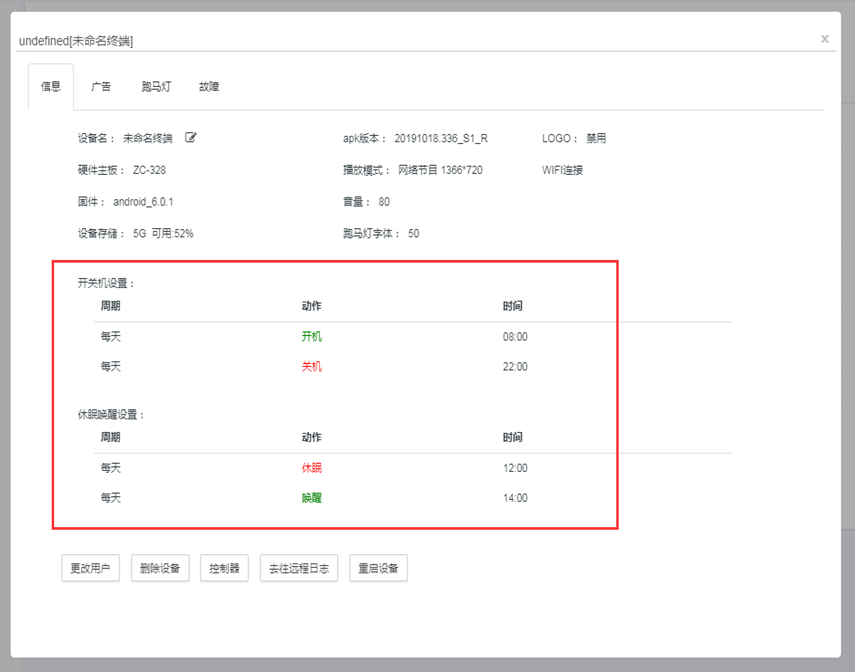Viewport: 855px width, 672px height.
Task: Click the edit icon beside device name
Action: (x=191, y=138)
